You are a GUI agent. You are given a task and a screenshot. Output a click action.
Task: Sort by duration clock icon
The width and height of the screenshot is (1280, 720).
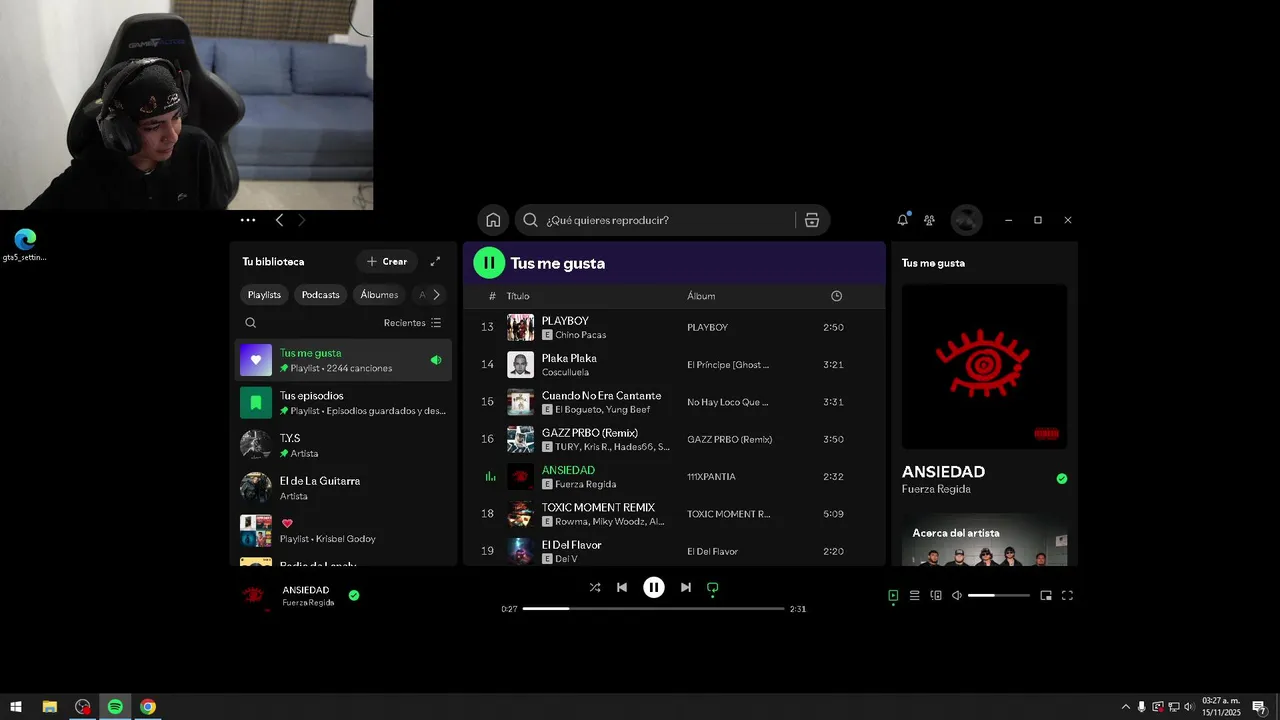[x=836, y=296]
